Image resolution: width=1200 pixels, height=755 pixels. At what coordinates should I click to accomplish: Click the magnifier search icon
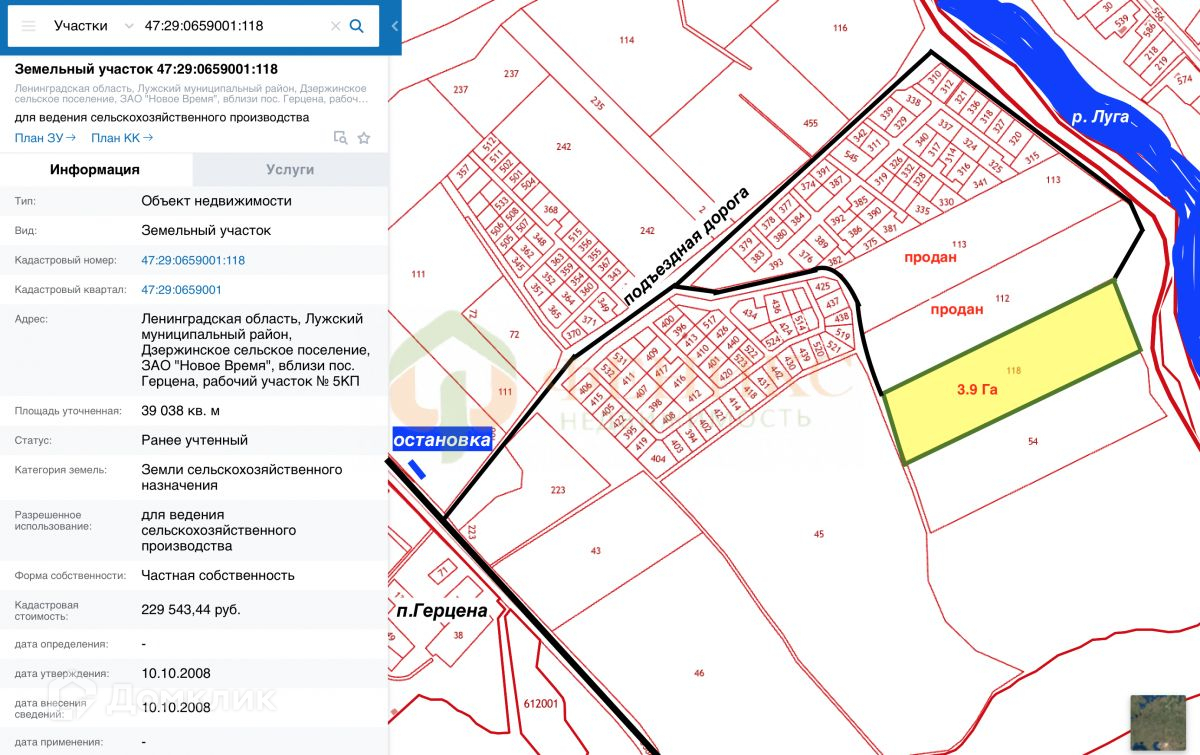356,26
